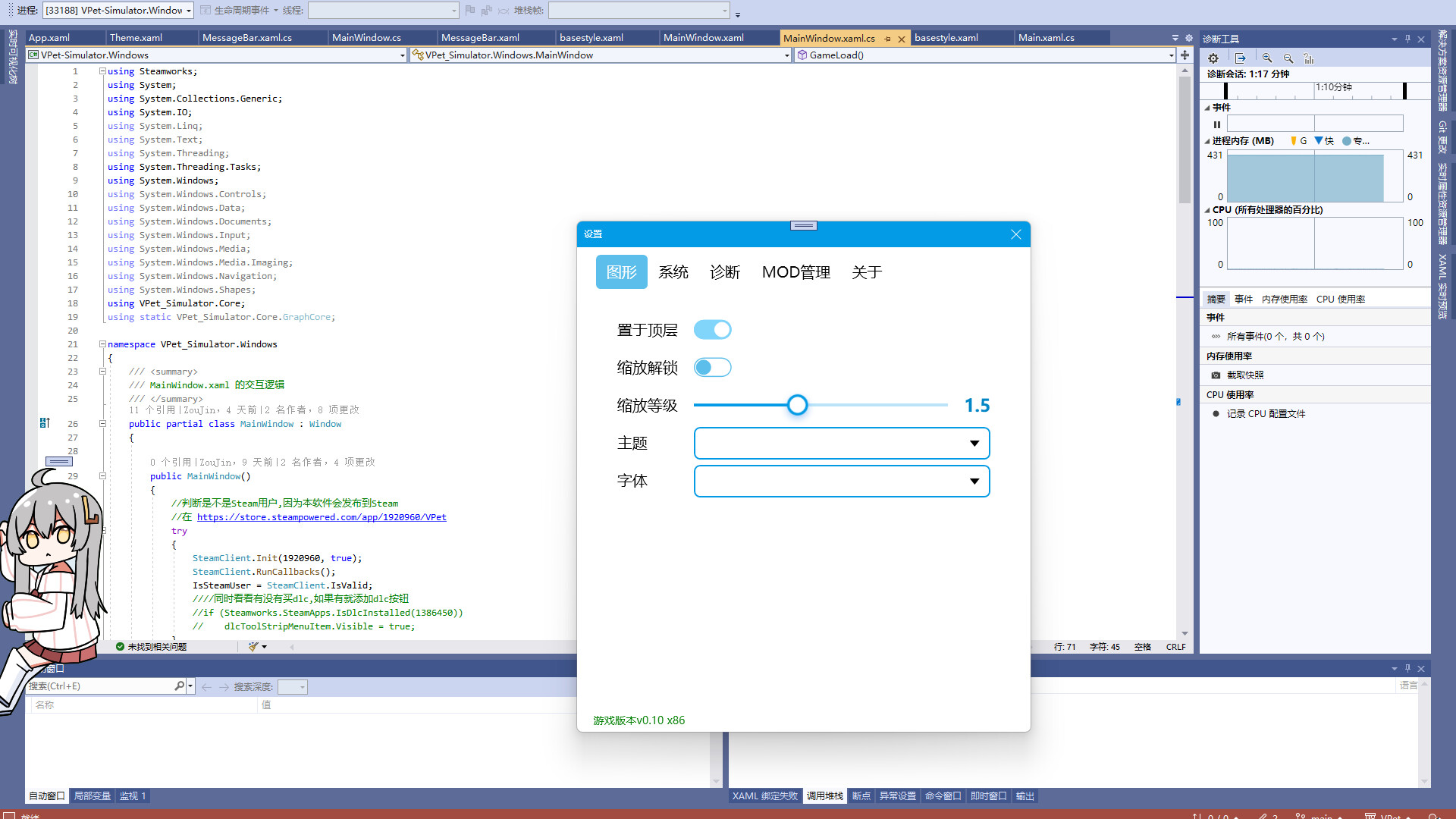Pin the MainWindow.xaml.cs tab

pos(887,39)
